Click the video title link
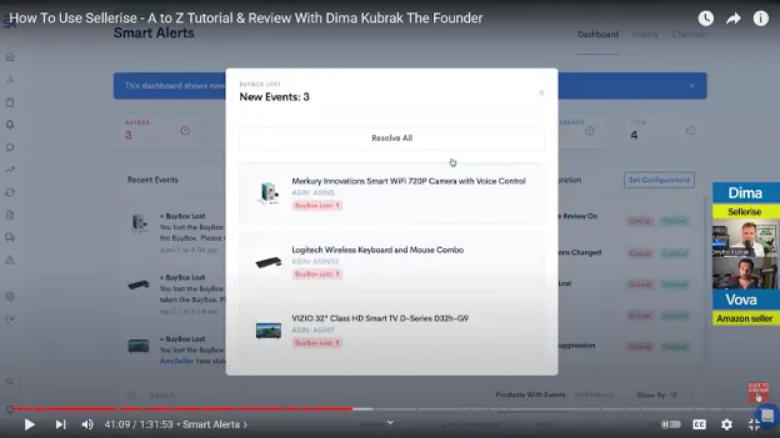Image resolution: width=780 pixels, height=438 pixels. click(246, 18)
